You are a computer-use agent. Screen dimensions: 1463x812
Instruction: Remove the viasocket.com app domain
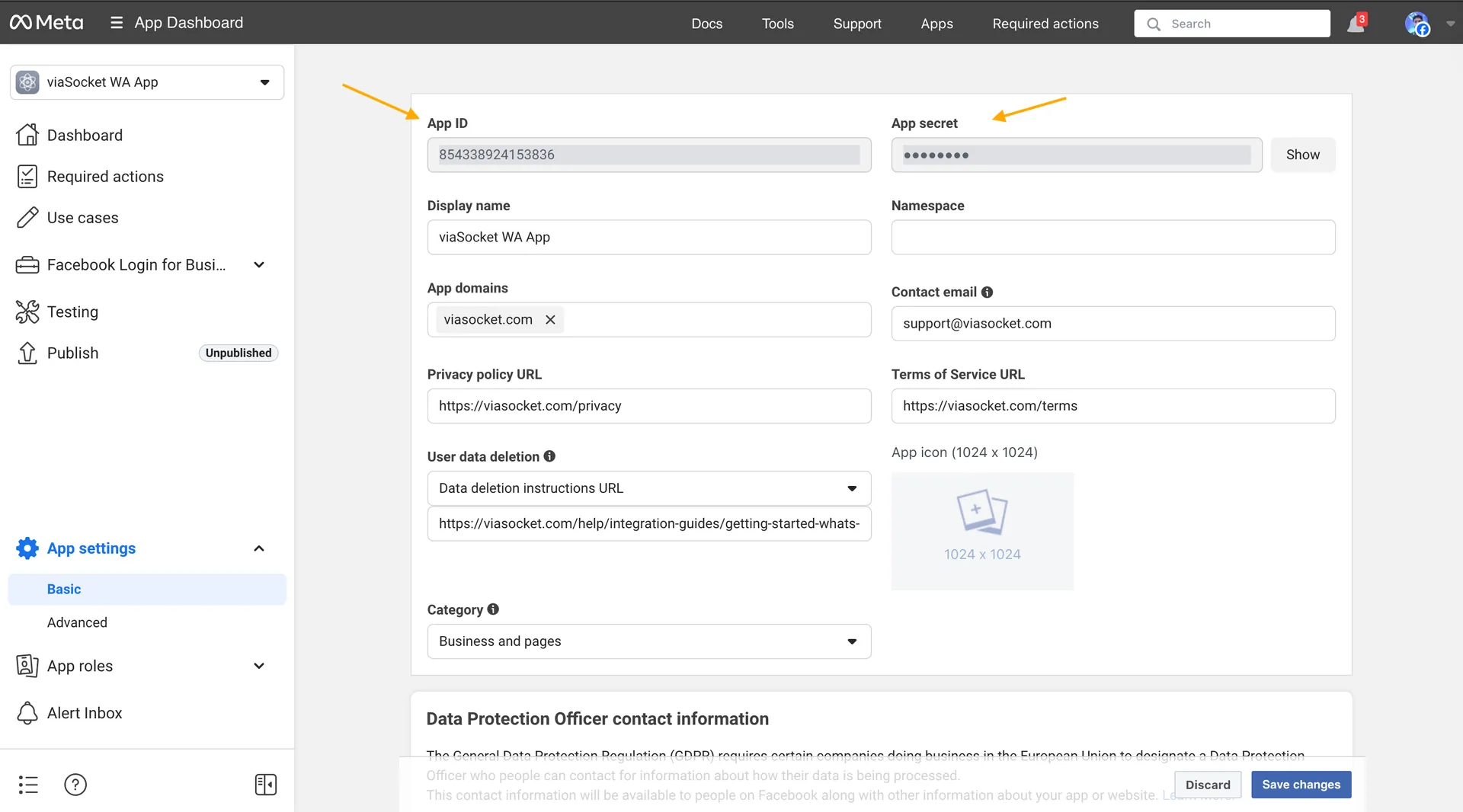pyautogui.click(x=551, y=319)
